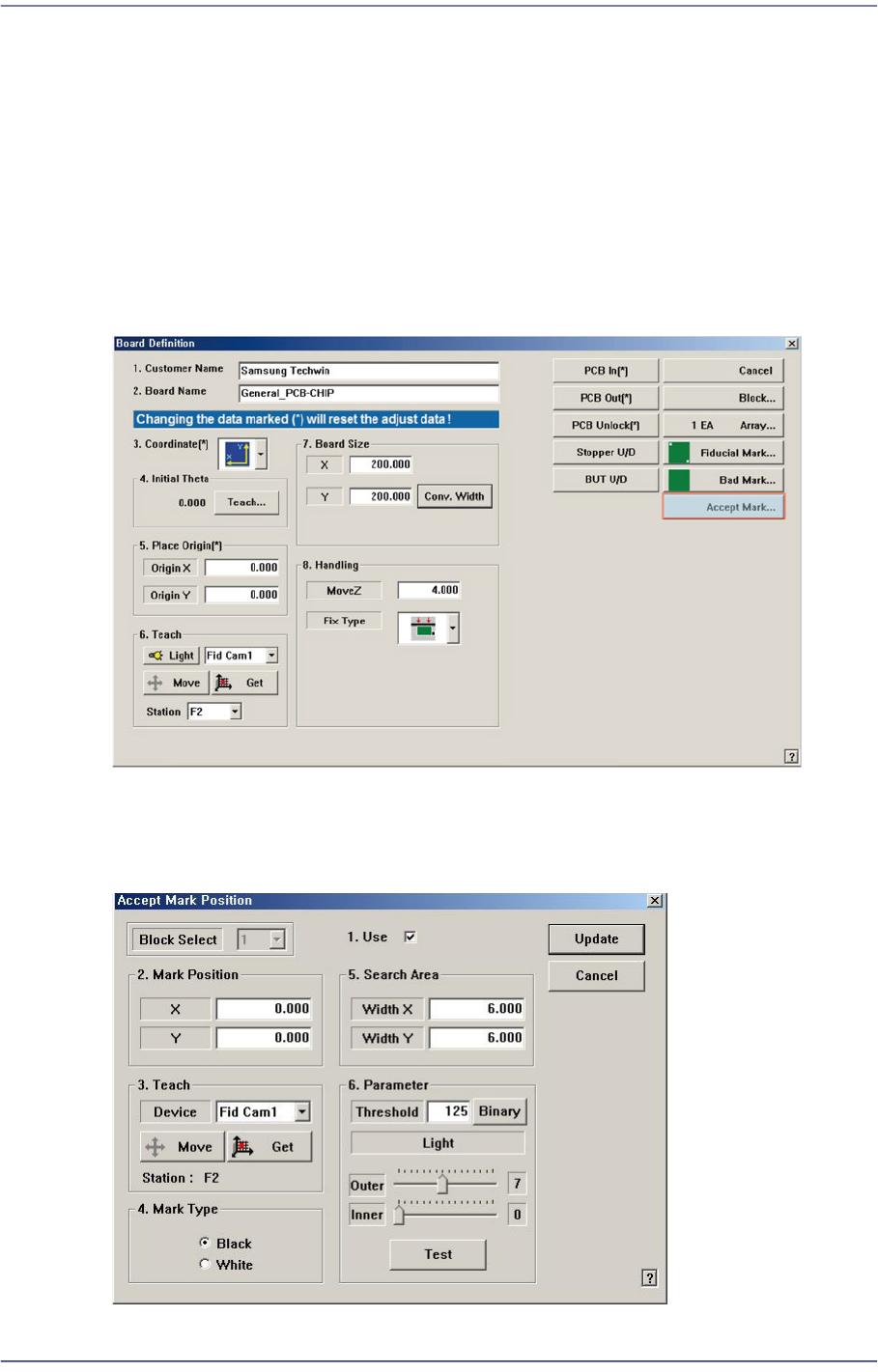Click the Search Area Width X field
878x1372 pixels.
[477, 1009]
